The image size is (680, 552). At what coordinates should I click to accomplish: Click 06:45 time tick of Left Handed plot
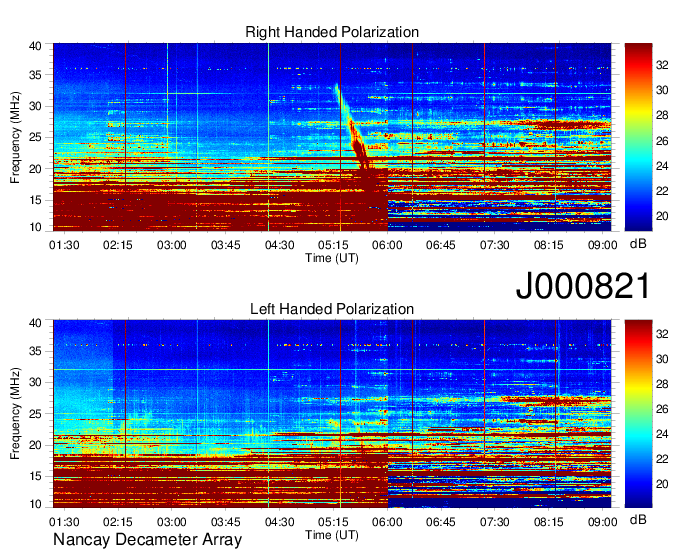point(441,522)
